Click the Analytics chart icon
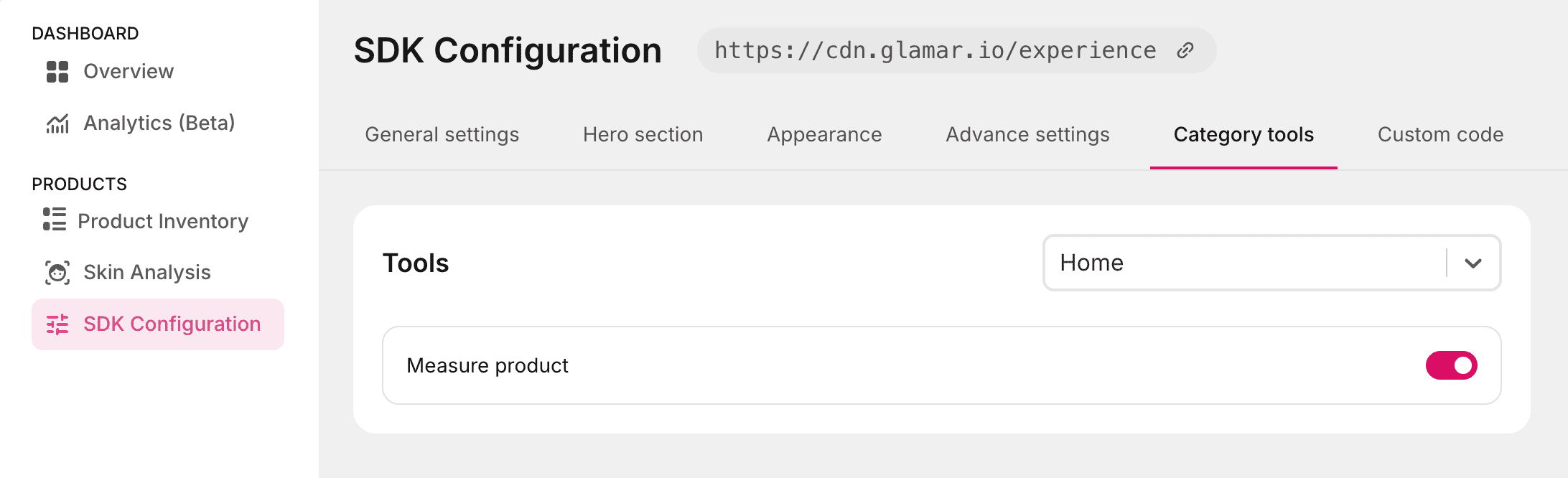Screen dimensions: 1568x478 (57, 123)
